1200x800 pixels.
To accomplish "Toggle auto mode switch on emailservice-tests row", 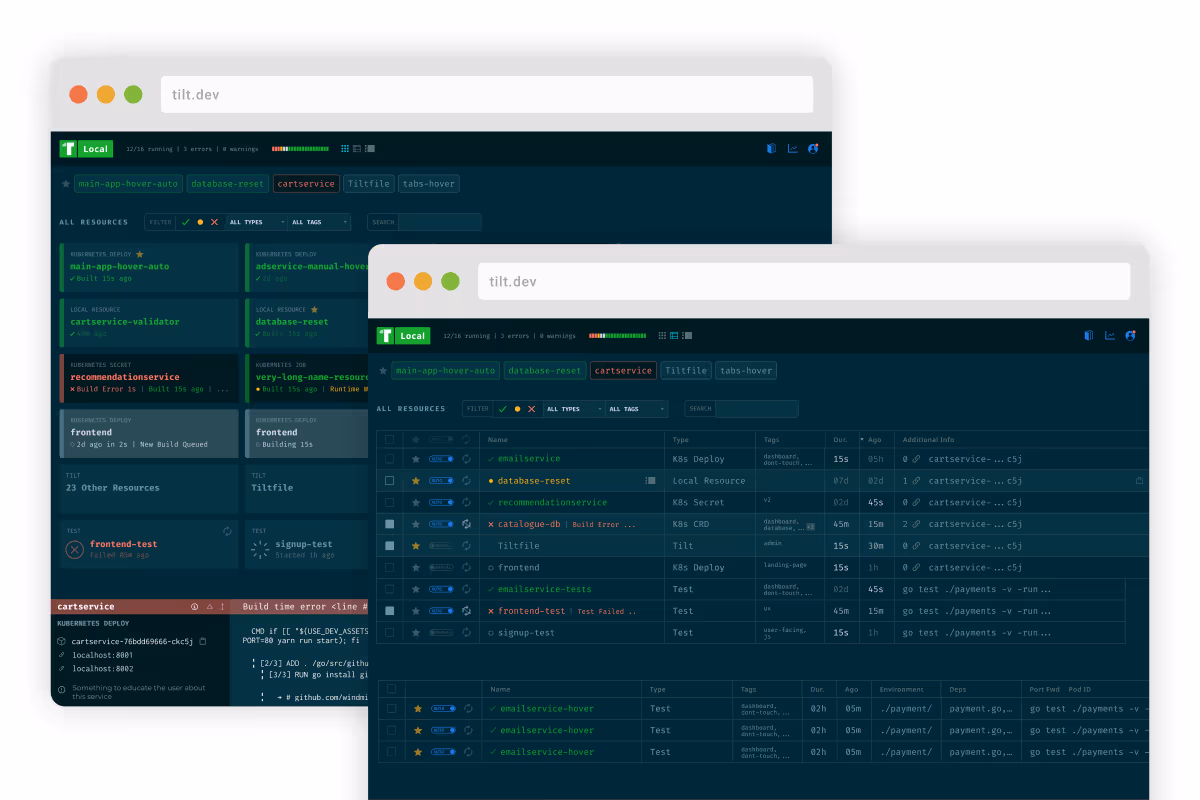I will [441, 589].
